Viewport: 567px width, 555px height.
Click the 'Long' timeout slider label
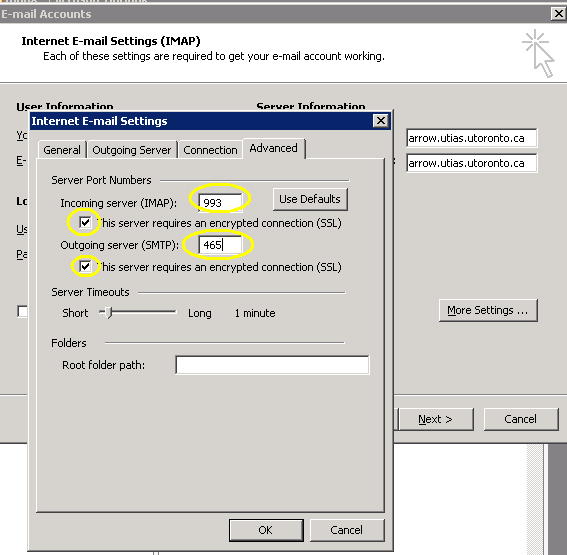click(x=200, y=313)
